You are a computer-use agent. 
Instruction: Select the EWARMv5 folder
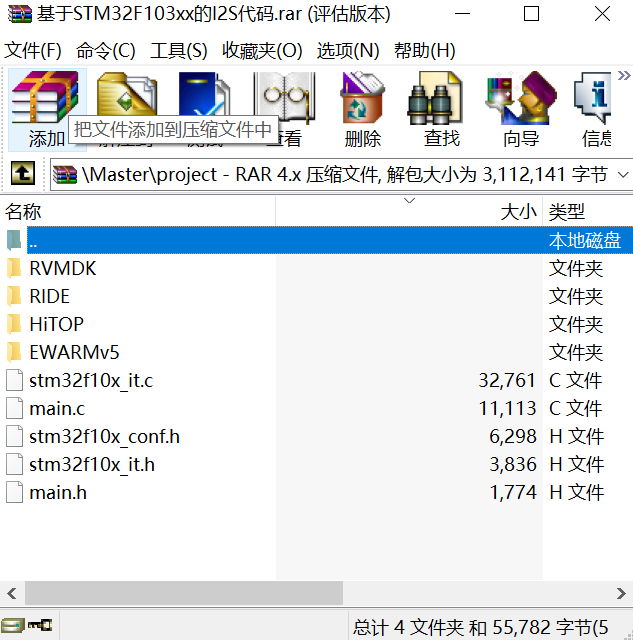coord(74,352)
